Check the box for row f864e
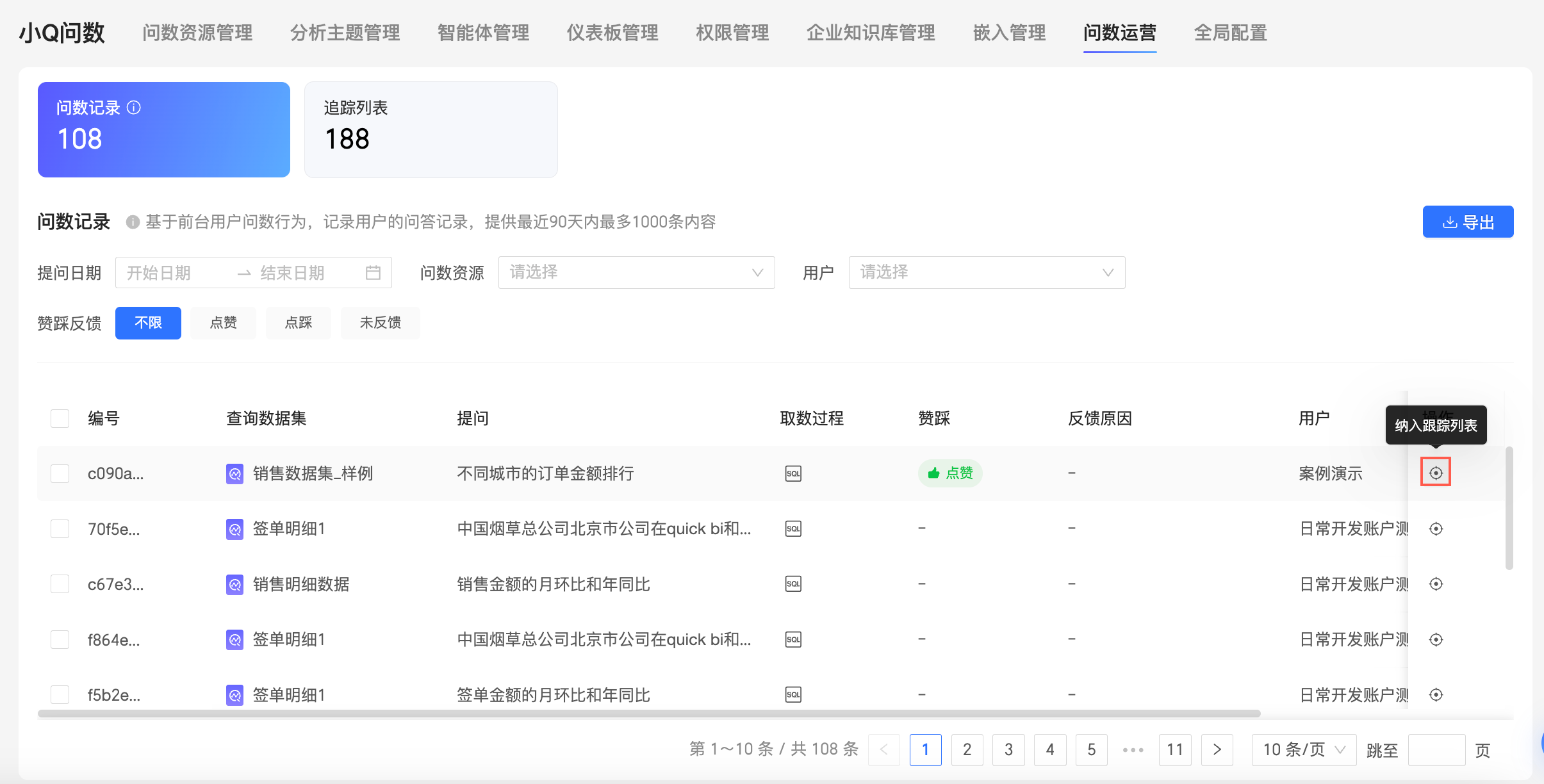1544x784 pixels. click(60, 639)
